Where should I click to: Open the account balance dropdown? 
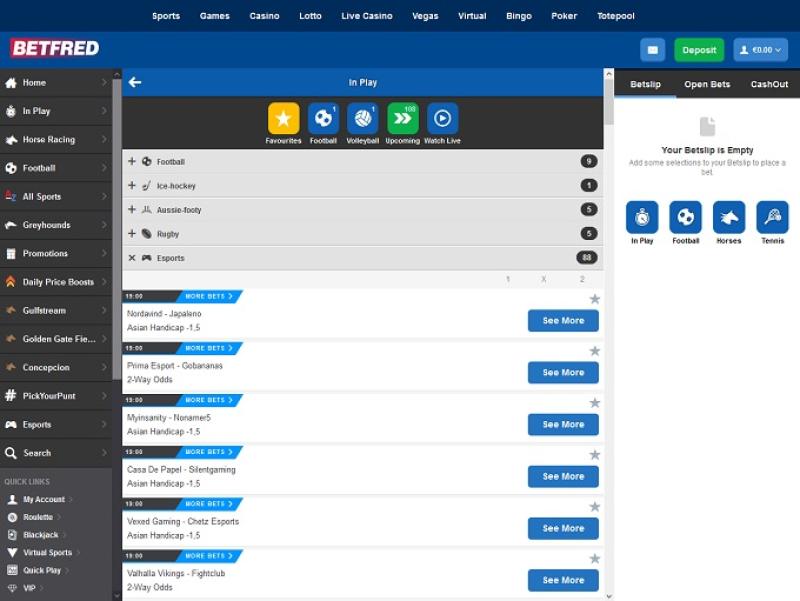click(760, 50)
